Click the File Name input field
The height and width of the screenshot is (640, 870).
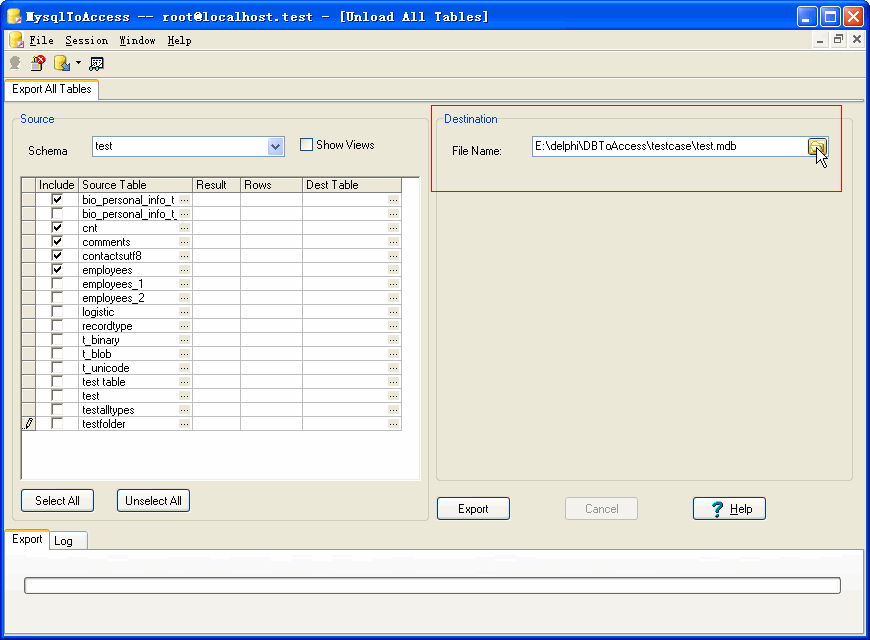[670, 147]
